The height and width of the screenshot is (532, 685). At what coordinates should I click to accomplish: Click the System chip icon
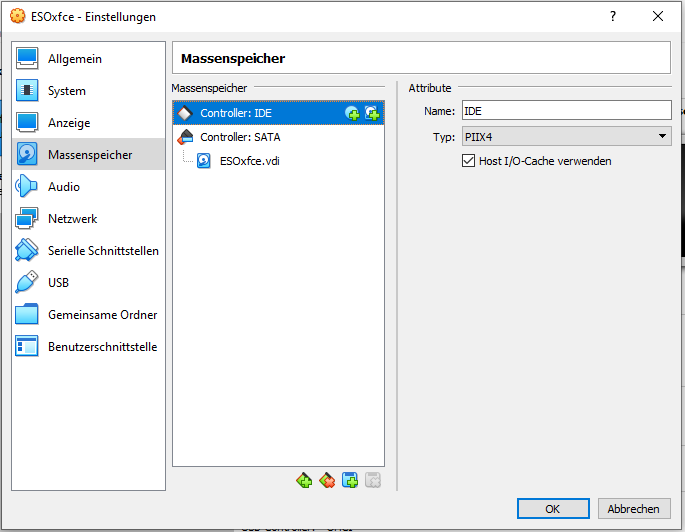27,90
